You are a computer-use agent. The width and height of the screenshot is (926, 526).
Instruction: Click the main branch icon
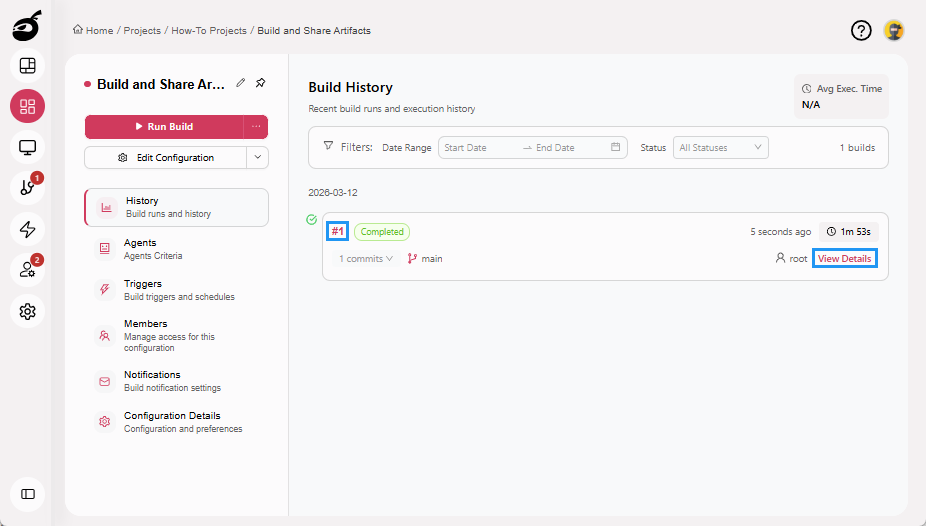pyautogui.click(x=412, y=259)
